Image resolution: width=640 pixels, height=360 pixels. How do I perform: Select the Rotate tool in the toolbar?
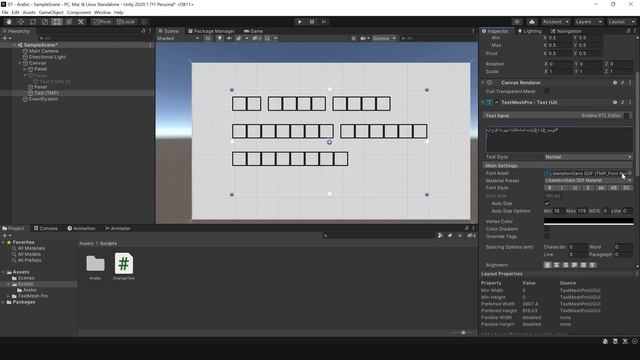click(x=33, y=22)
